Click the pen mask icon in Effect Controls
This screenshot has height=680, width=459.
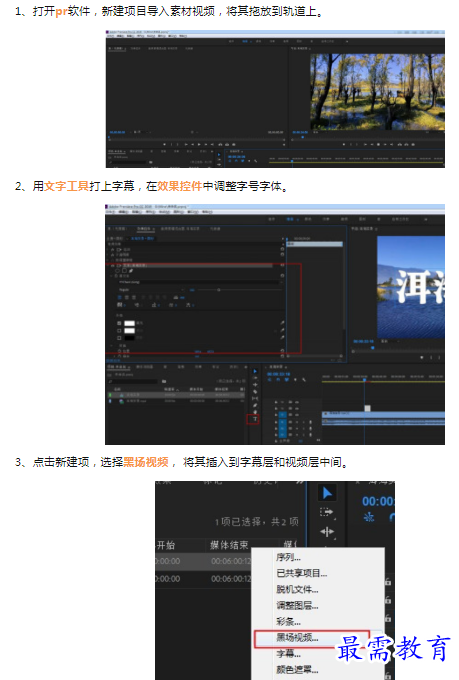pos(131,270)
